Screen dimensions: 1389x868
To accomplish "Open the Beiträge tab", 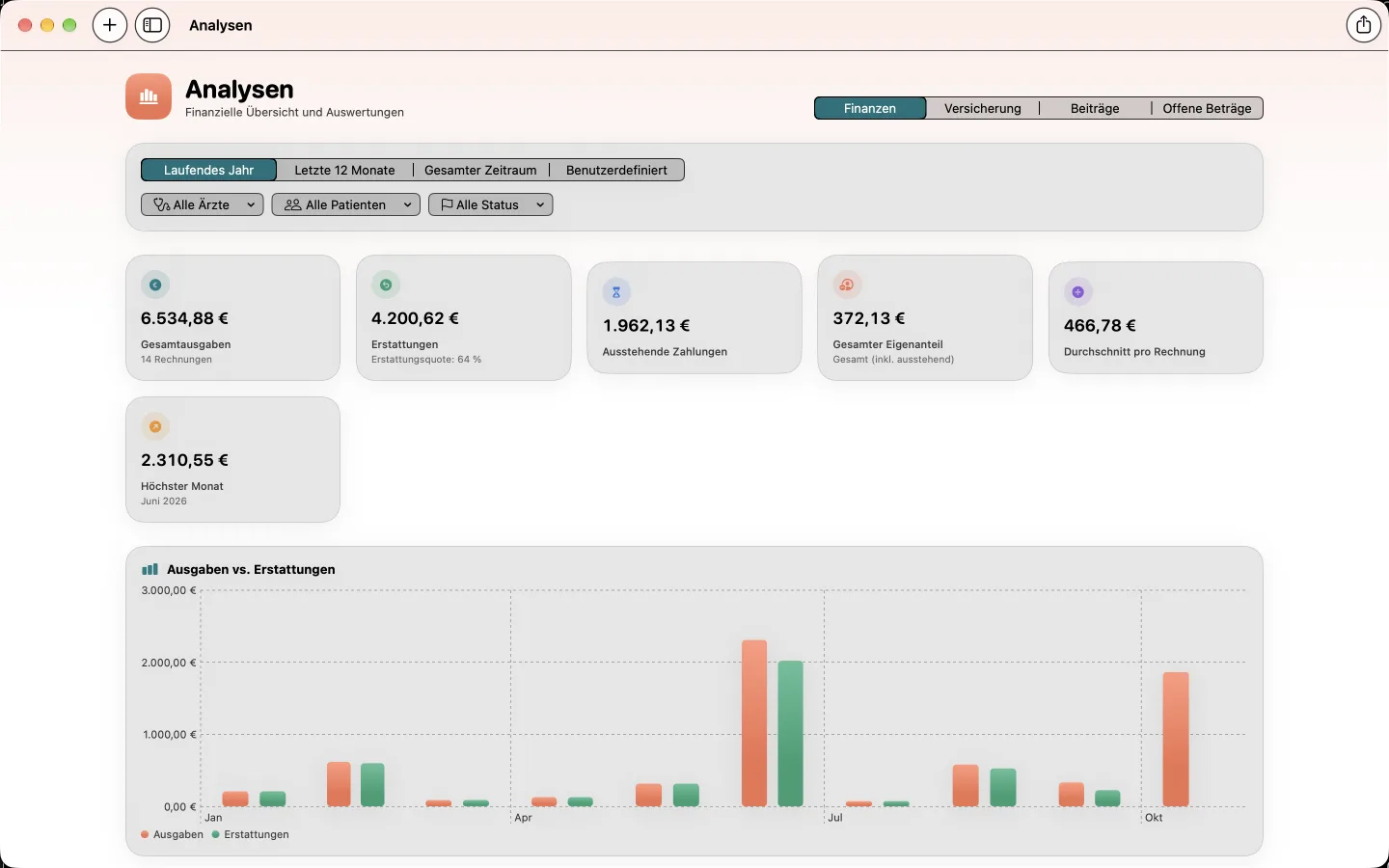I will 1095,108.
